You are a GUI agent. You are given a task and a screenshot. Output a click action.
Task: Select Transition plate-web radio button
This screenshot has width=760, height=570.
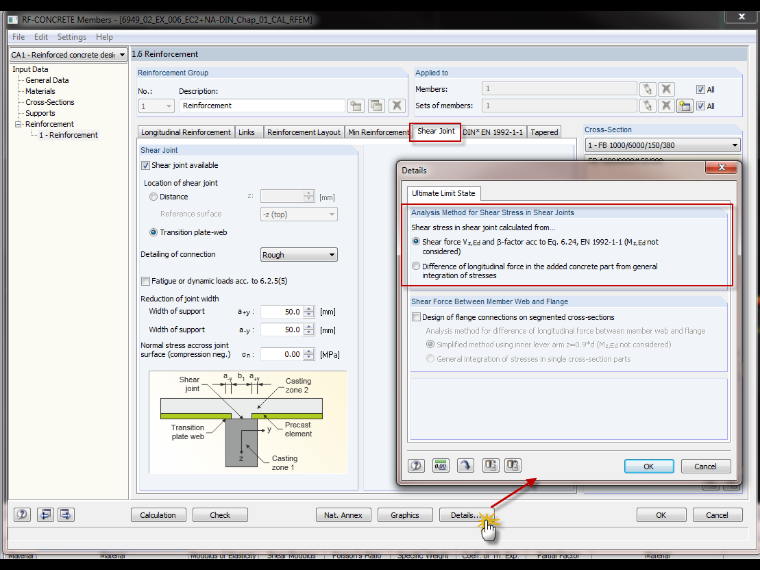pos(153,232)
